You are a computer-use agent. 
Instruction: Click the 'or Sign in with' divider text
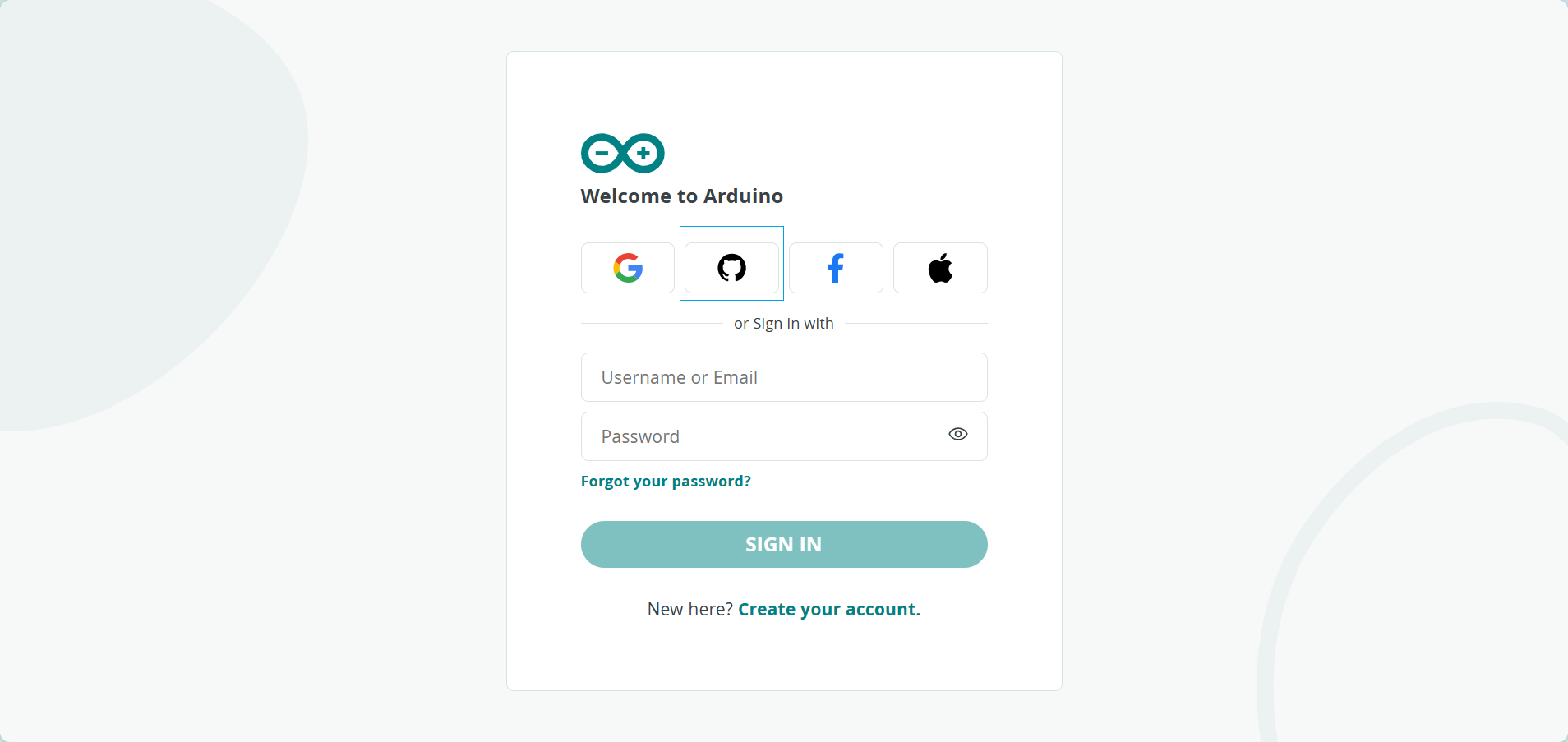coord(784,324)
